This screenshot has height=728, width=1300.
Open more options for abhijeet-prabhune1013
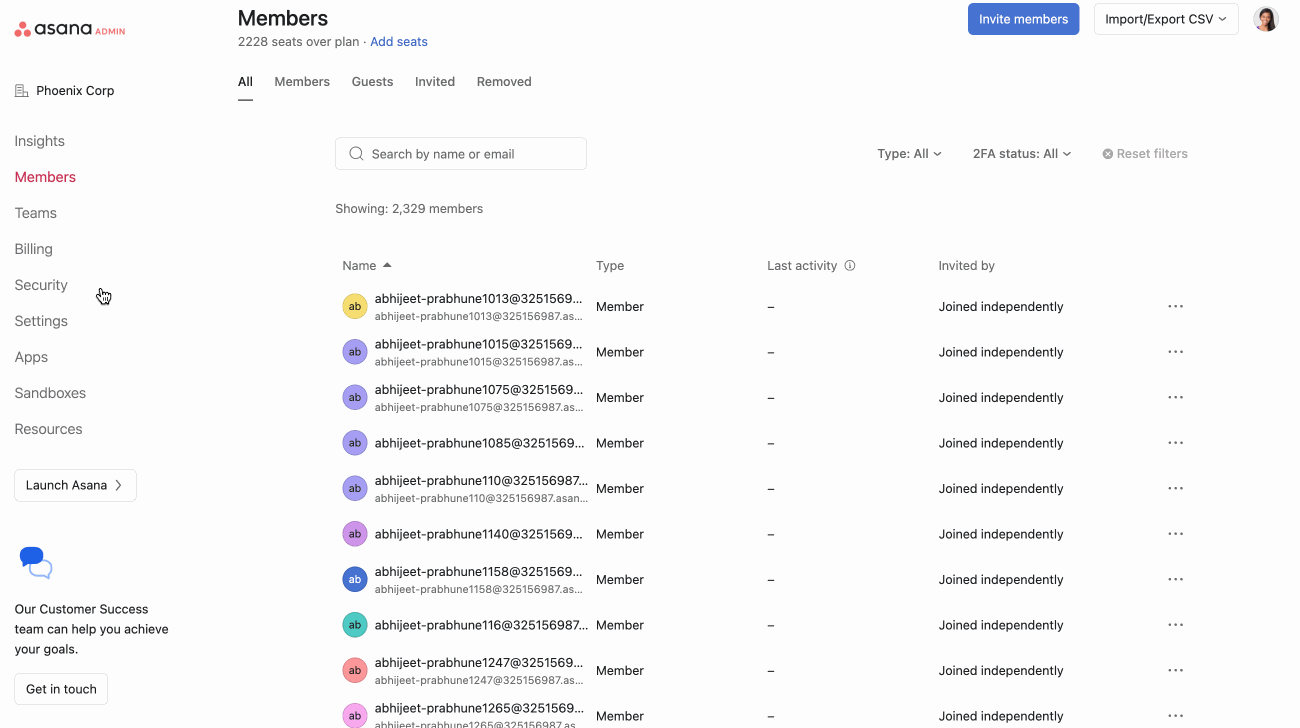coord(1175,307)
